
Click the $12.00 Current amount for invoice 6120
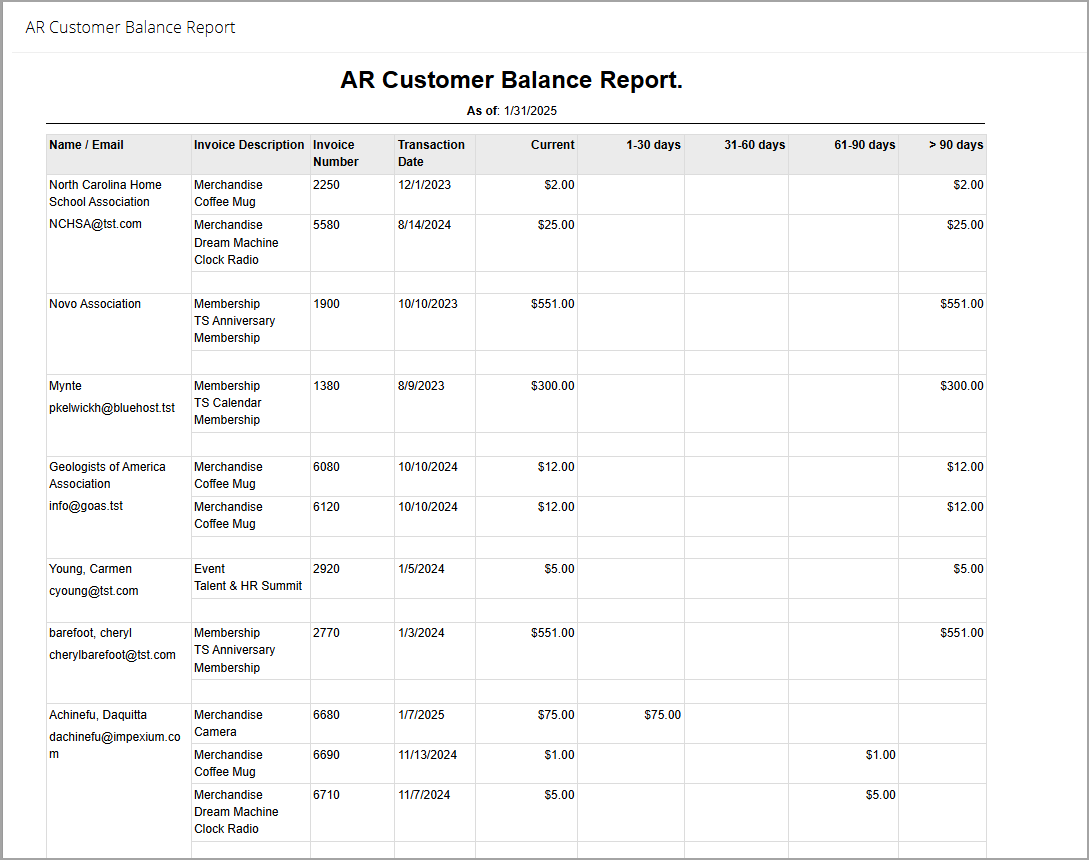click(x=556, y=506)
